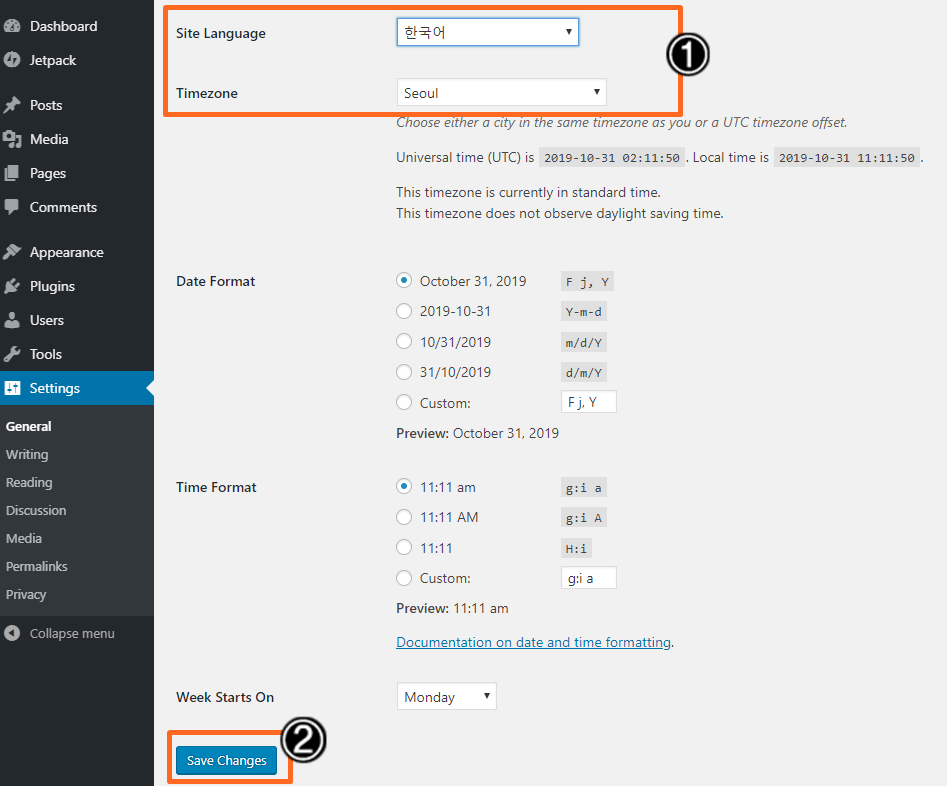
Task: Open the General settings submenu
Action: coord(28,426)
